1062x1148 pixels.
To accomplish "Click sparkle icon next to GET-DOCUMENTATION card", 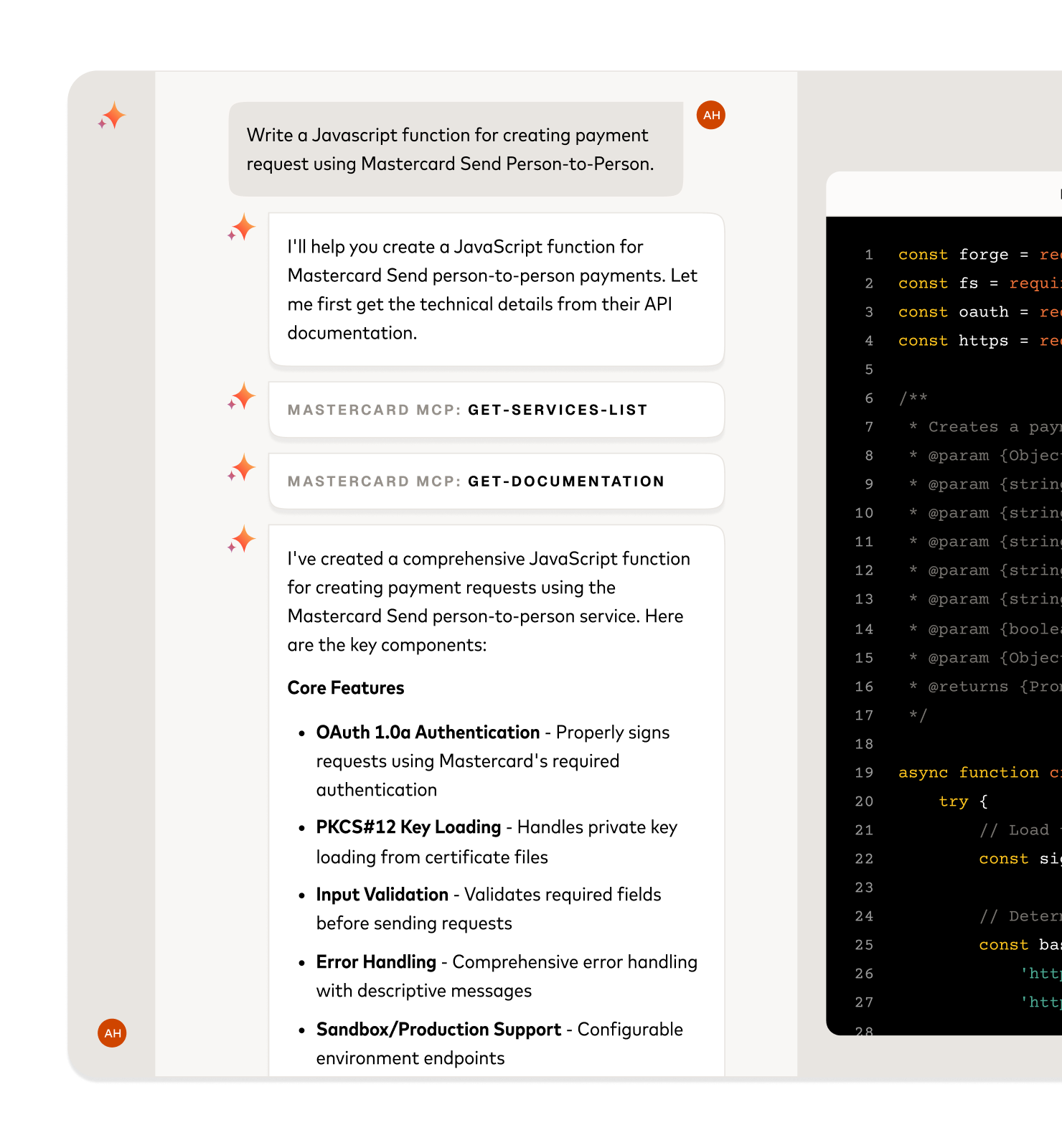I will [x=243, y=468].
